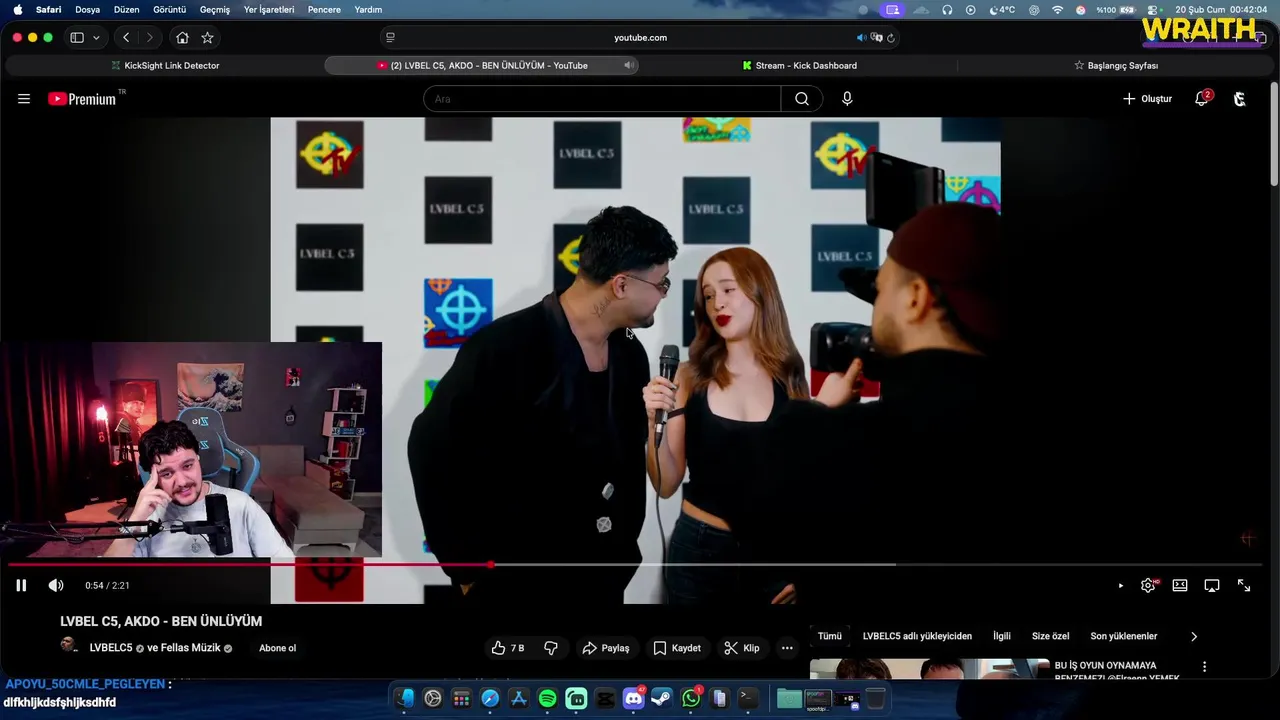Cast the video with the AirPlay icon
The height and width of the screenshot is (720, 1280).
1212,585
